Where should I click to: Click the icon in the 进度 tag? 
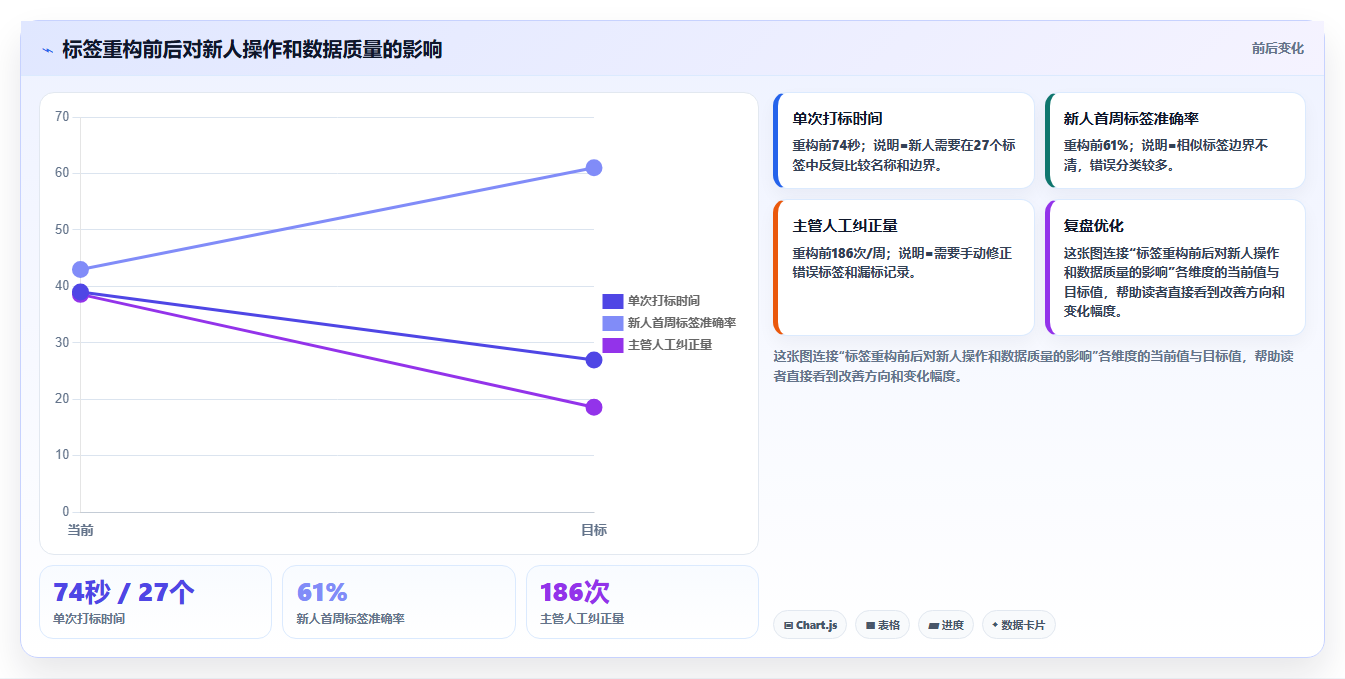point(933,625)
